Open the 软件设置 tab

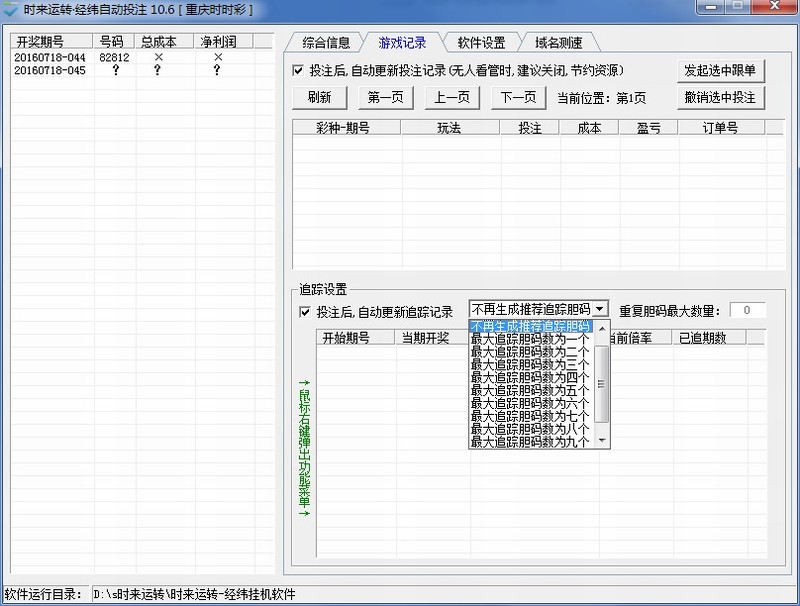pyautogui.click(x=481, y=43)
